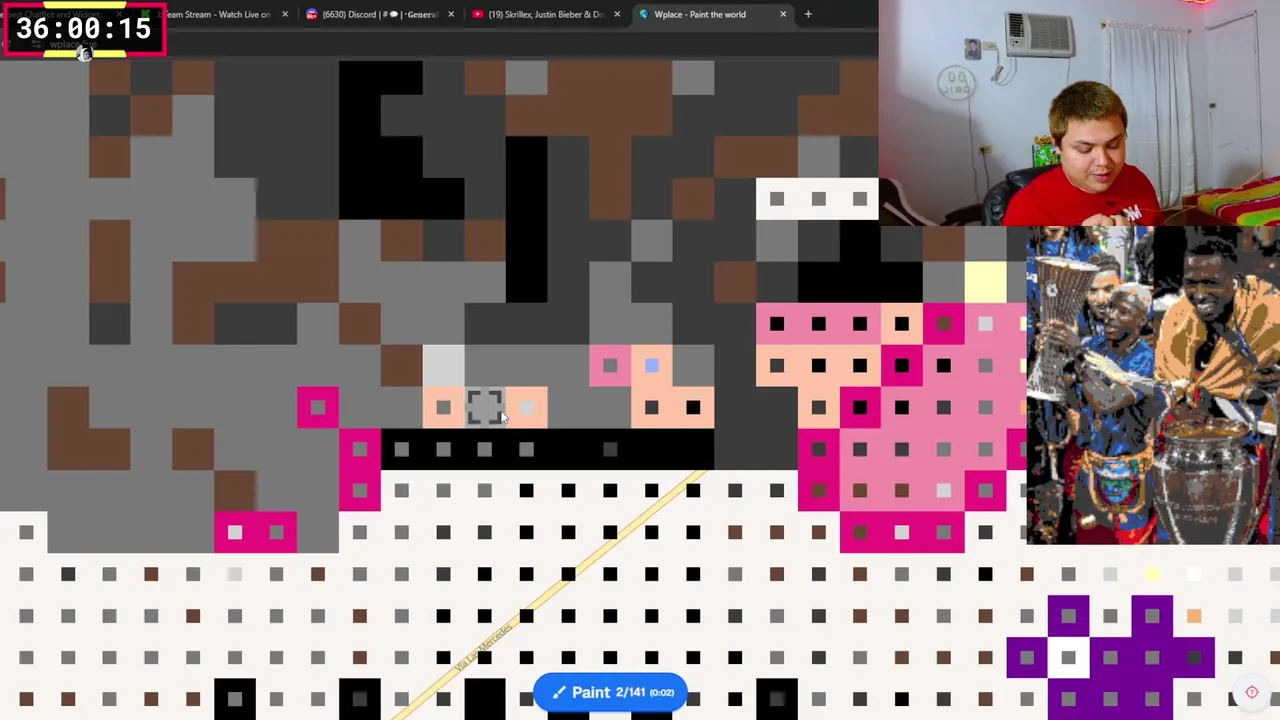This screenshot has width=1280, height=720.
Task: Close the Discord General tab
Action: coord(451,14)
